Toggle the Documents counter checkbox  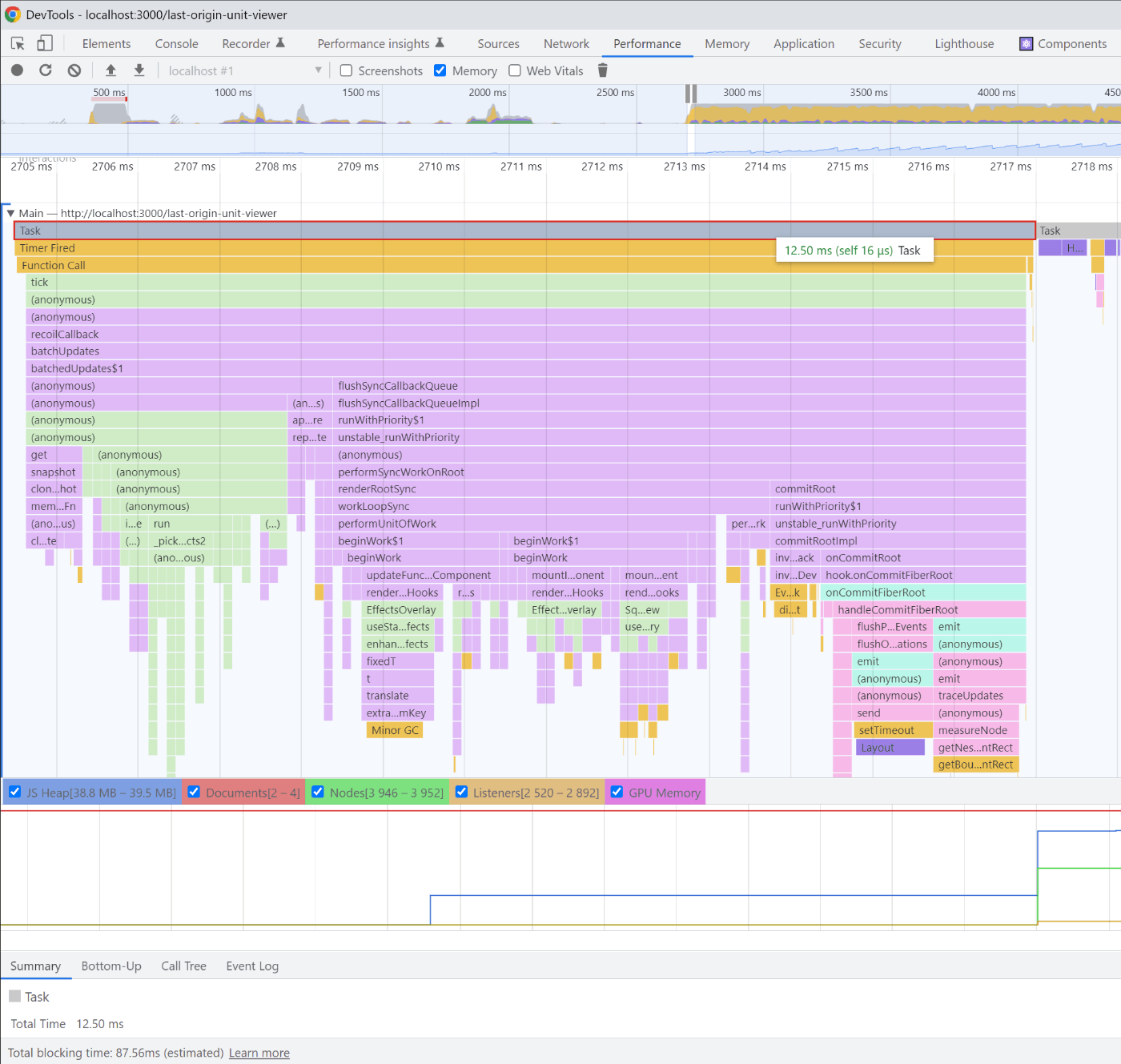pyautogui.click(x=194, y=792)
